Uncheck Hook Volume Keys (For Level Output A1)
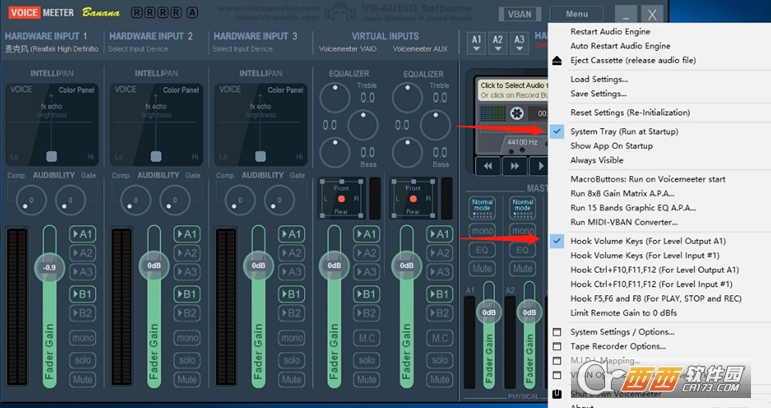The width and height of the screenshot is (771, 408). click(648, 241)
